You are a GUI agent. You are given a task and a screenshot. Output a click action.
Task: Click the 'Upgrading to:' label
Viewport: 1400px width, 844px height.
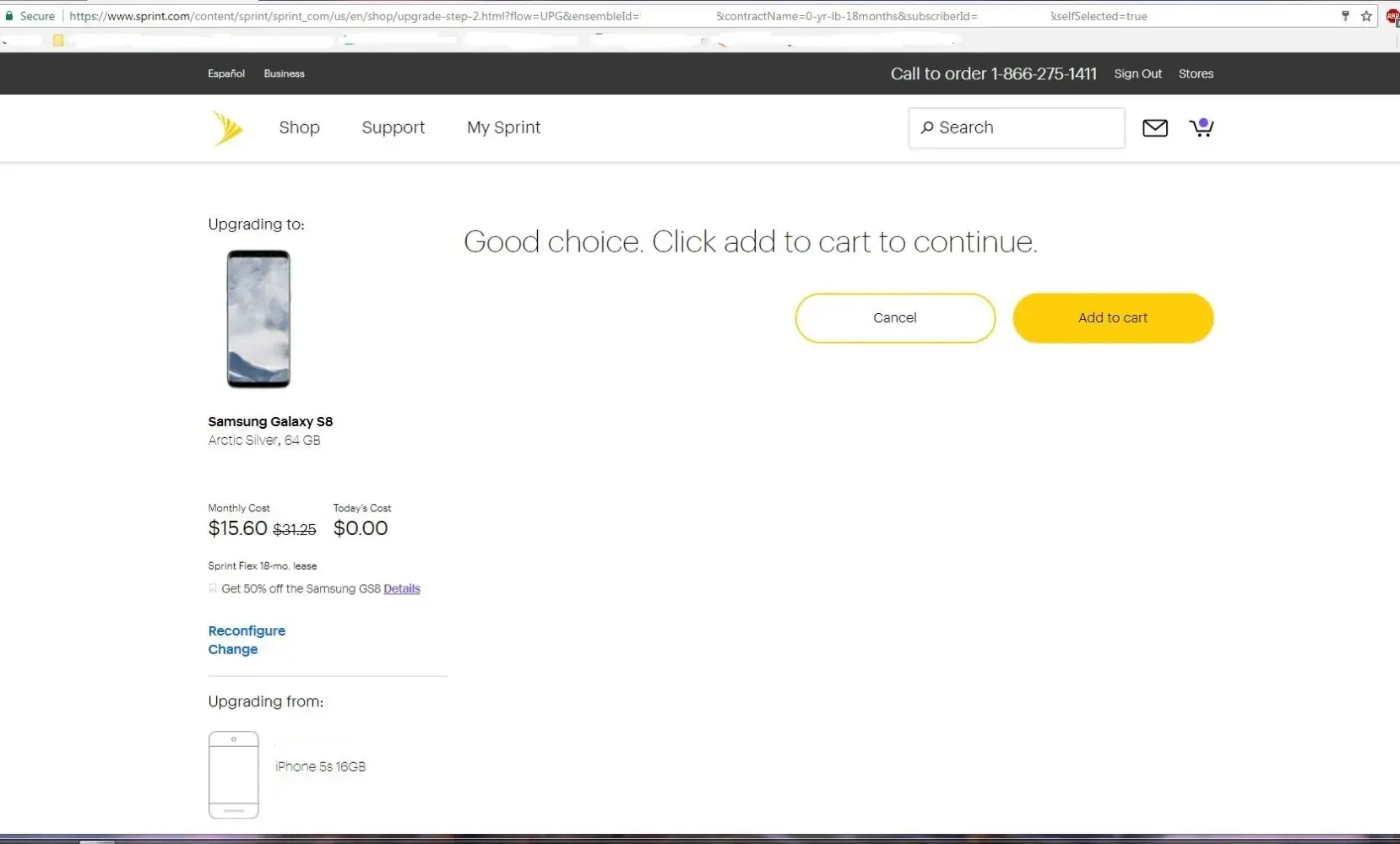point(257,225)
